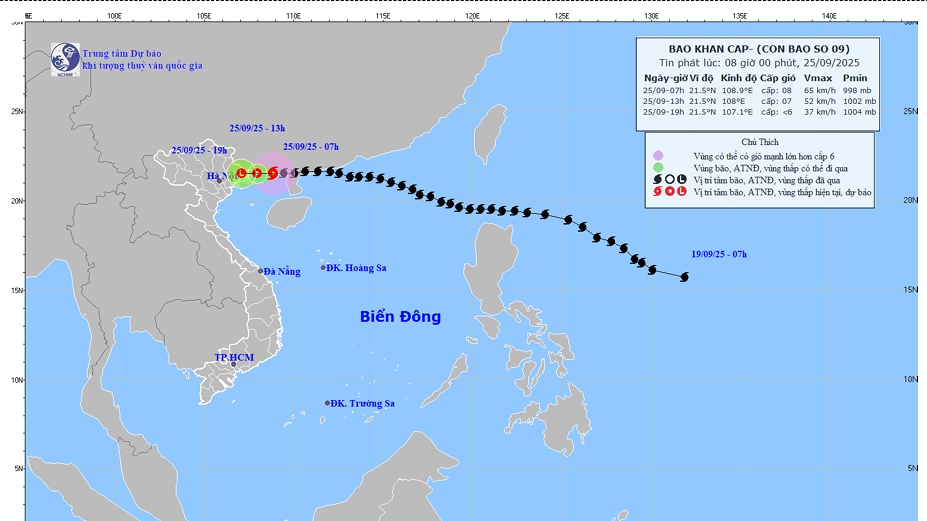Click the 25/09/25 - 19h forecast label
The image size is (927, 521).
click(x=200, y=148)
